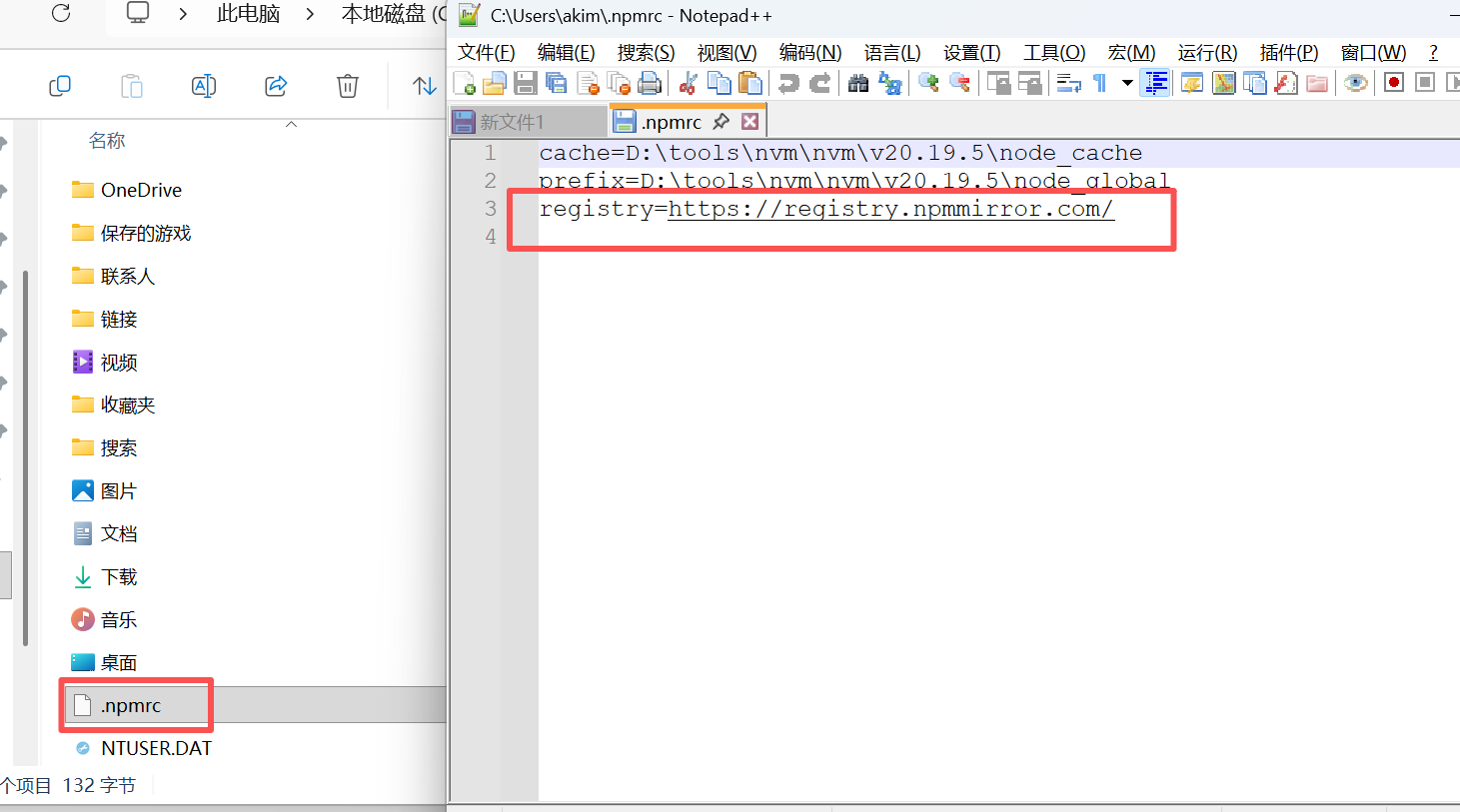
Task: Open Find with the binoculars icon
Action: coord(857,83)
